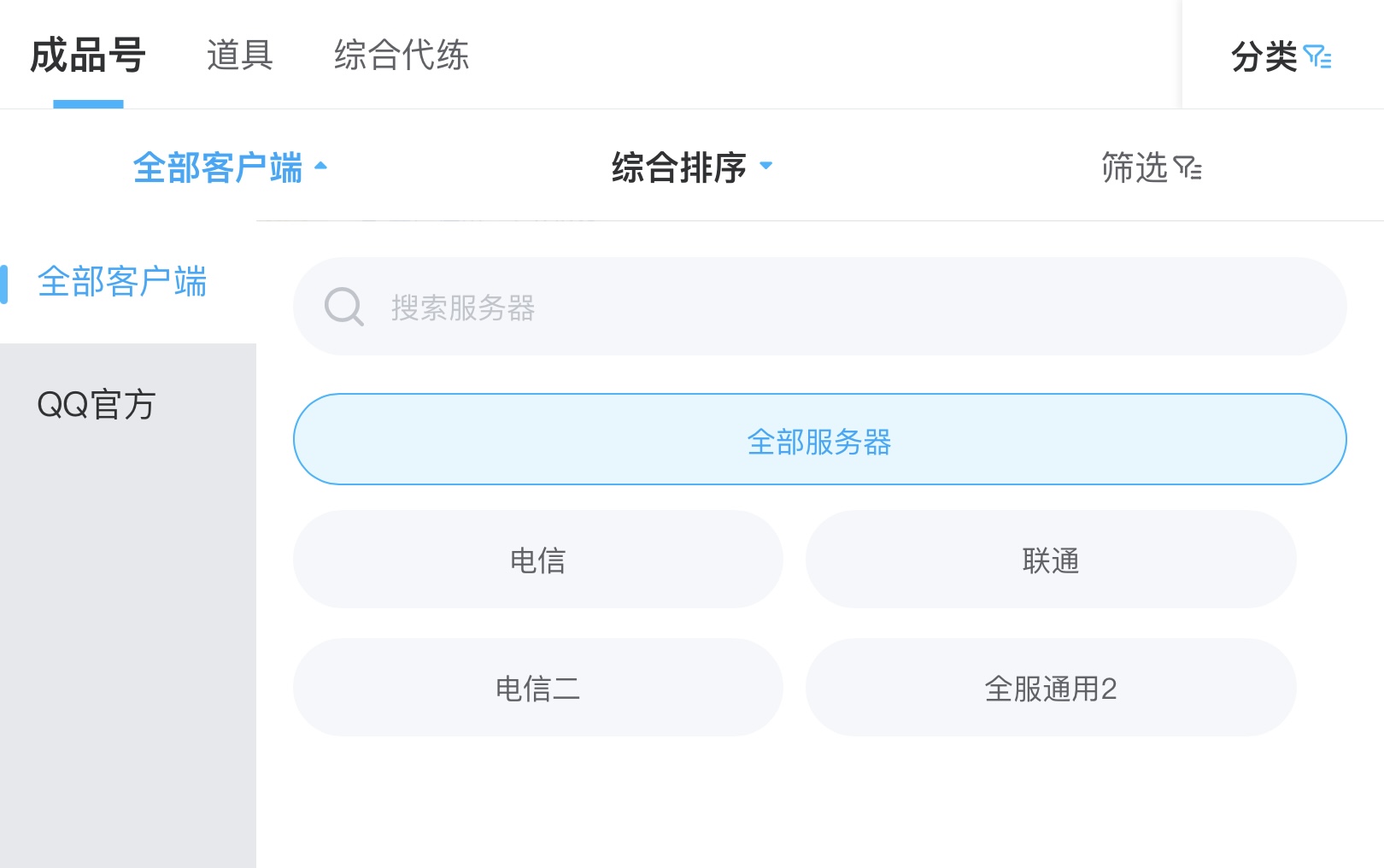
Task: Click the down arrow next to 综合排序
Action: [x=765, y=166]
